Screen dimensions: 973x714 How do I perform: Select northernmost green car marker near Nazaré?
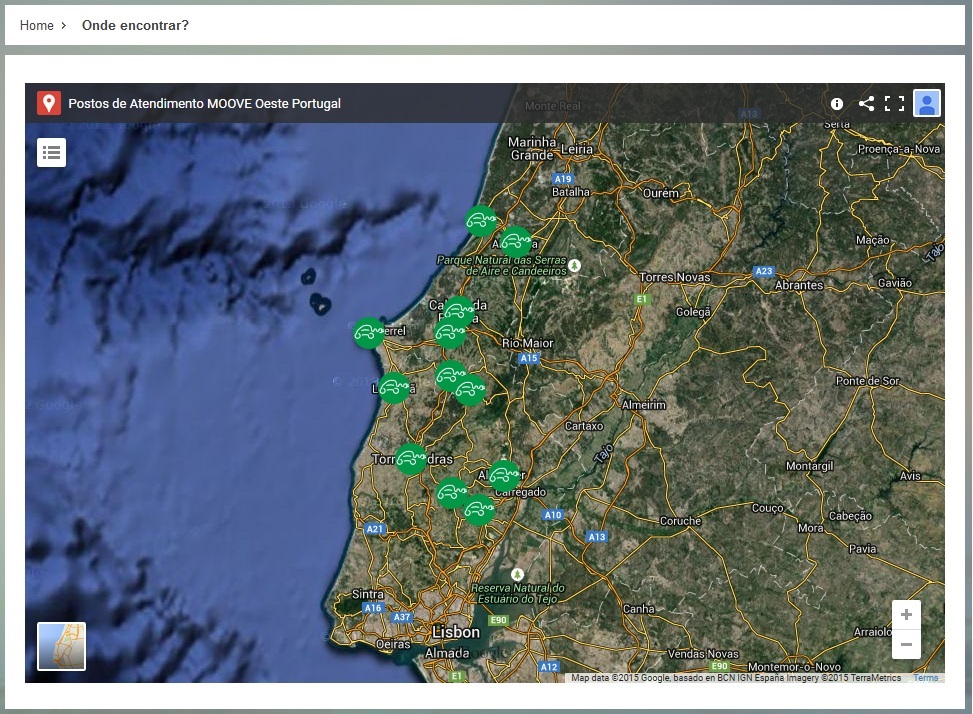pyautogui.click(x=481, y=220)
